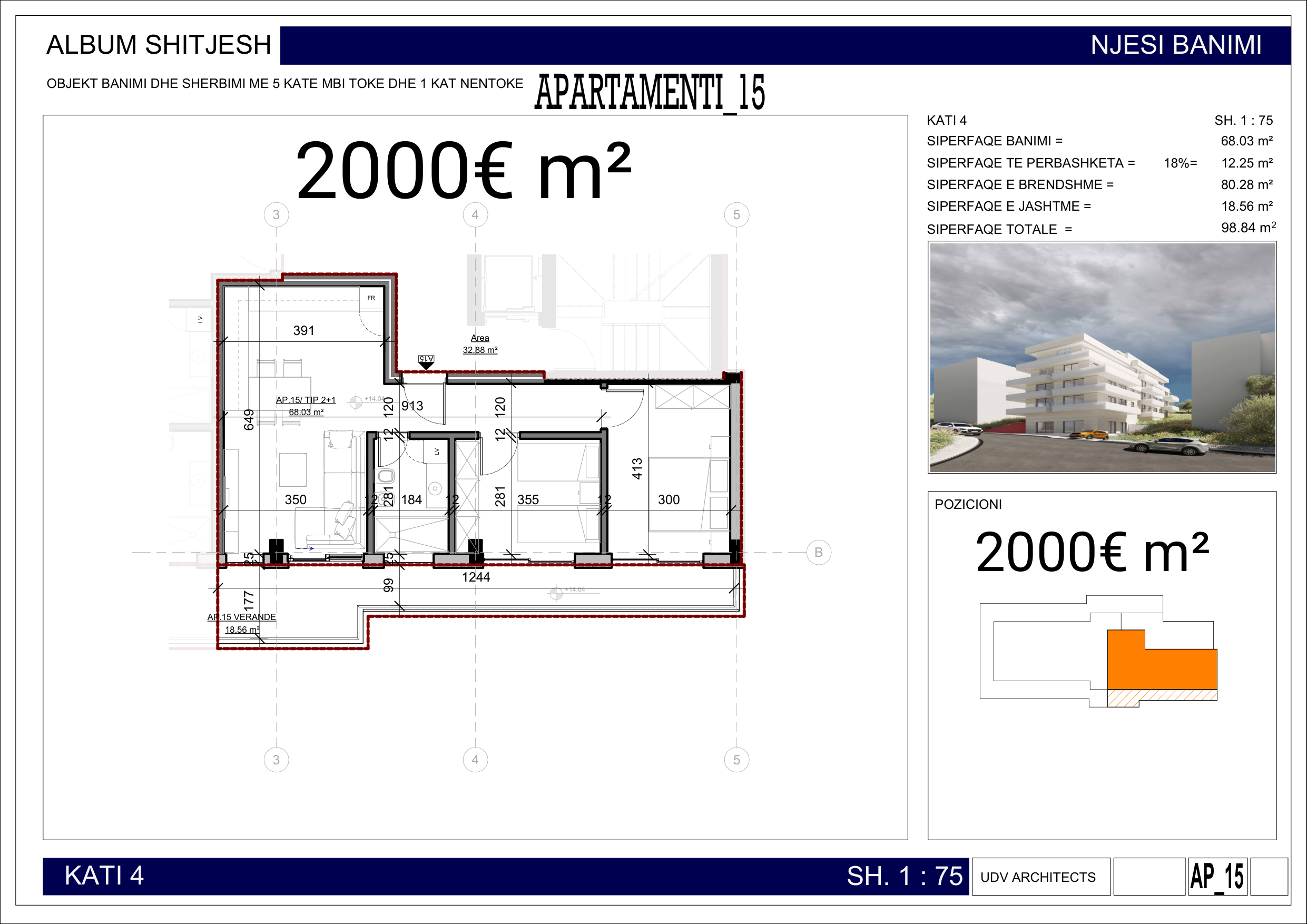Viewport: 1307px width, 924px height.
Task: Click grid bubble 3 at top
Action: [276, 214]
